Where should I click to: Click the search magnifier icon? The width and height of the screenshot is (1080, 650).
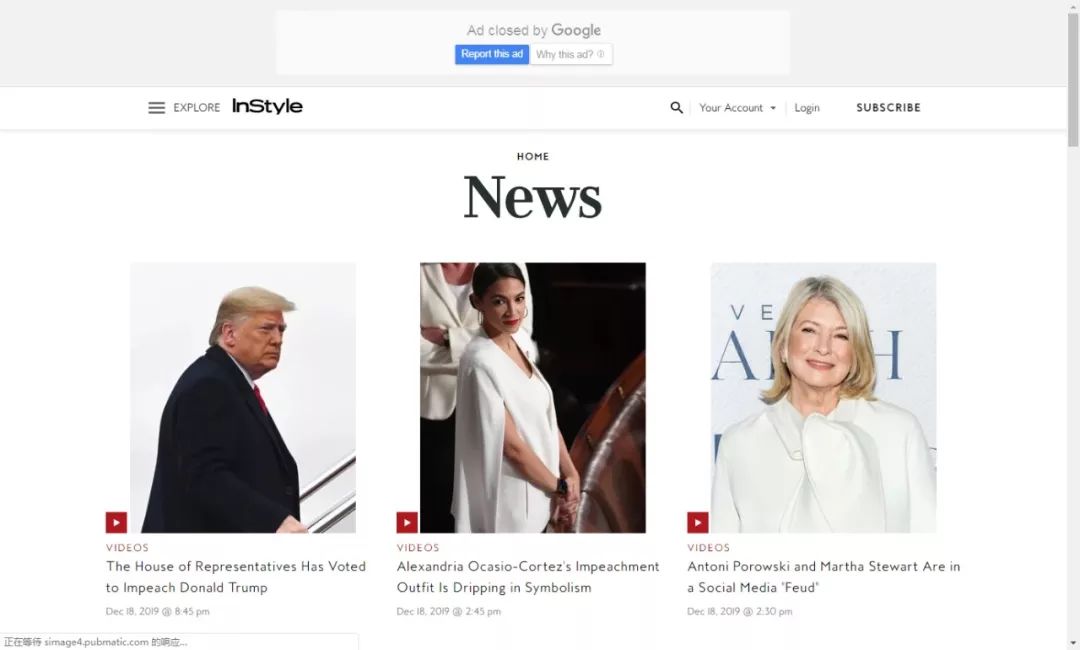point(676,108)
